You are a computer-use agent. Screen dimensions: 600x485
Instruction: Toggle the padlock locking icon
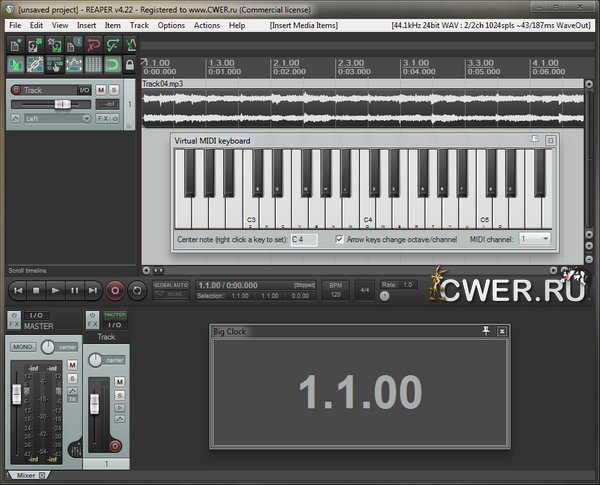click(129, 65)
